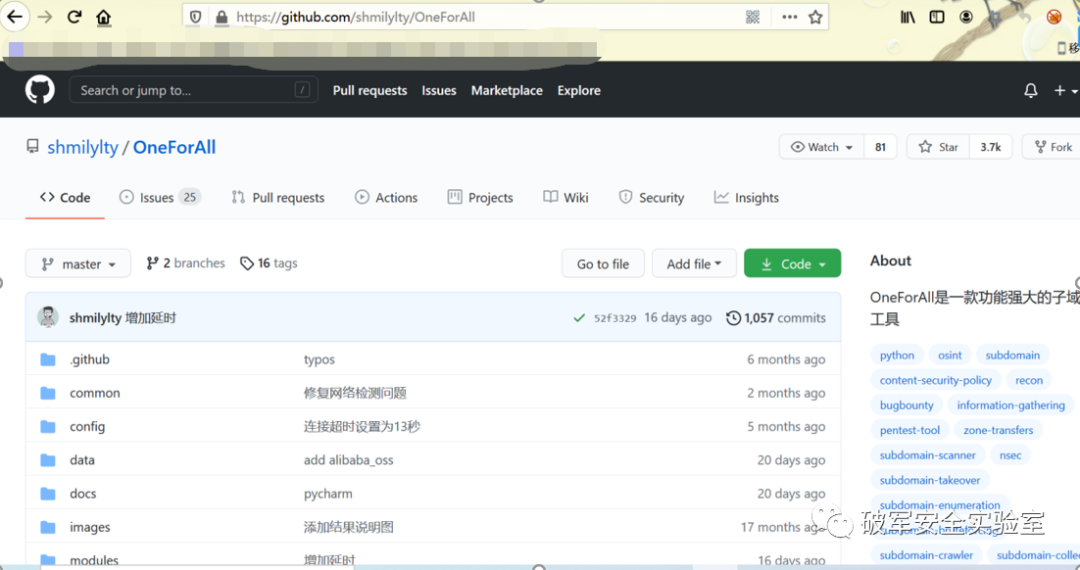Image resolution: width=1080 pixels, height=570 pixels.
Task: Click the shield tracking protection icon
Action: [x=196, y=17]
